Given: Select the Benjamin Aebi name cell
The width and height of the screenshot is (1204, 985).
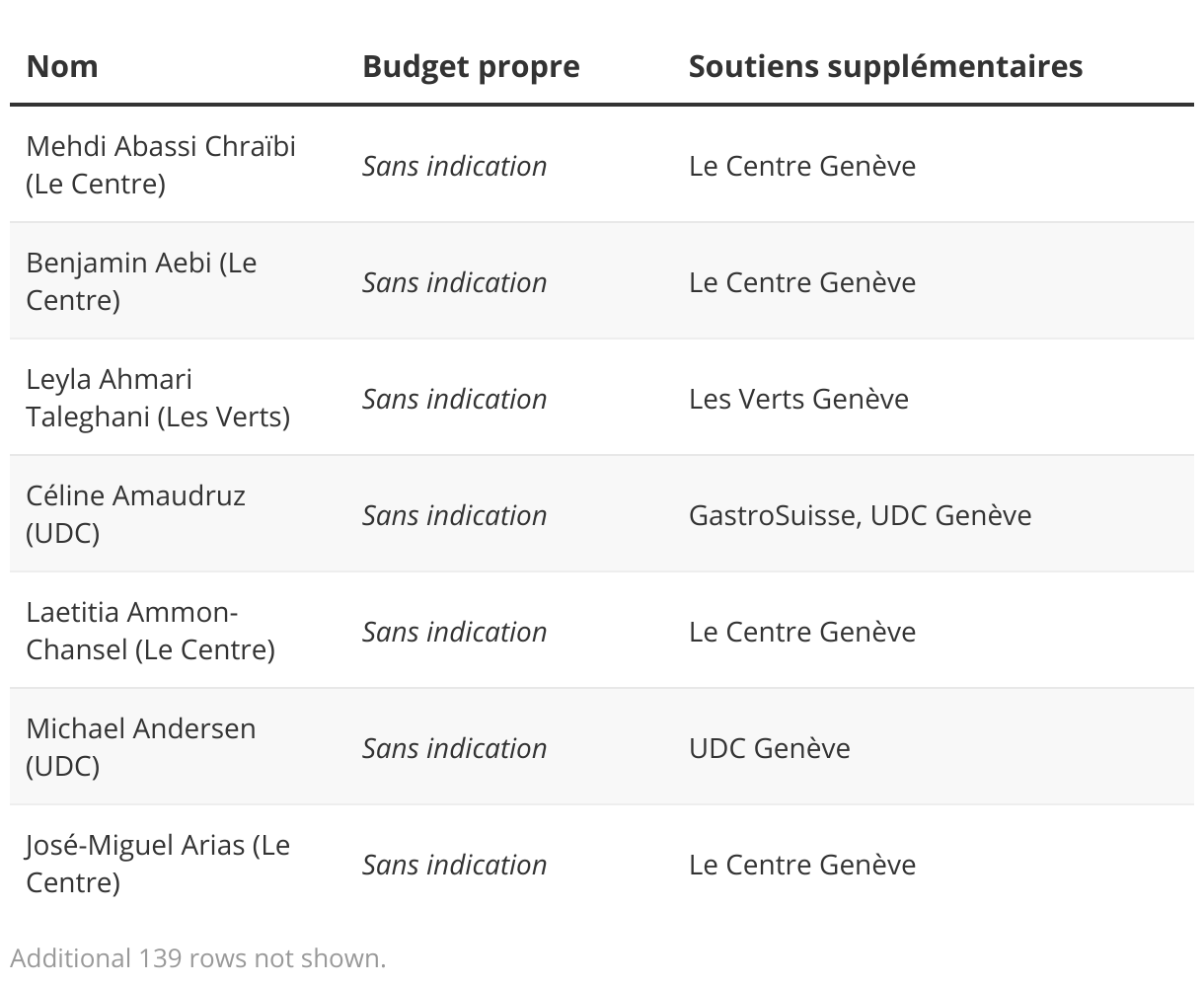Looking at the screenshot, I should click(x=141, y=281).
